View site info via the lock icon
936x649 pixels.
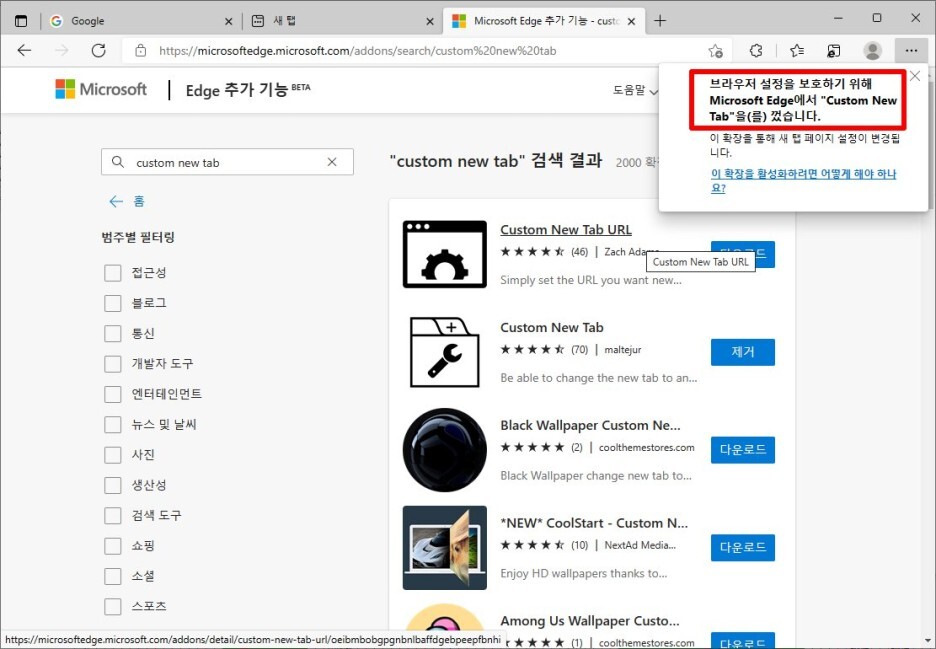[x=140, y=51]
